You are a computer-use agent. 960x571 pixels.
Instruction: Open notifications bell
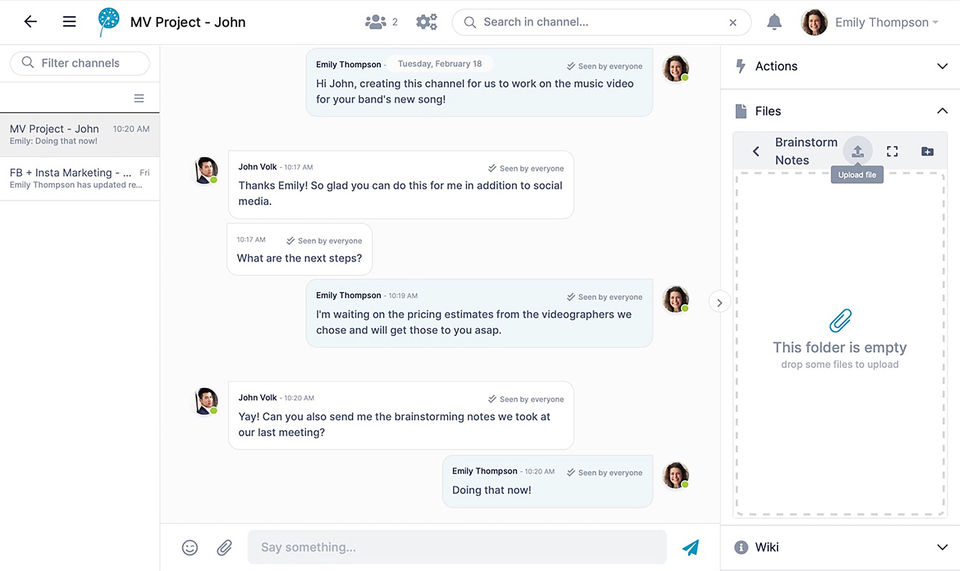tap(774, 22)
